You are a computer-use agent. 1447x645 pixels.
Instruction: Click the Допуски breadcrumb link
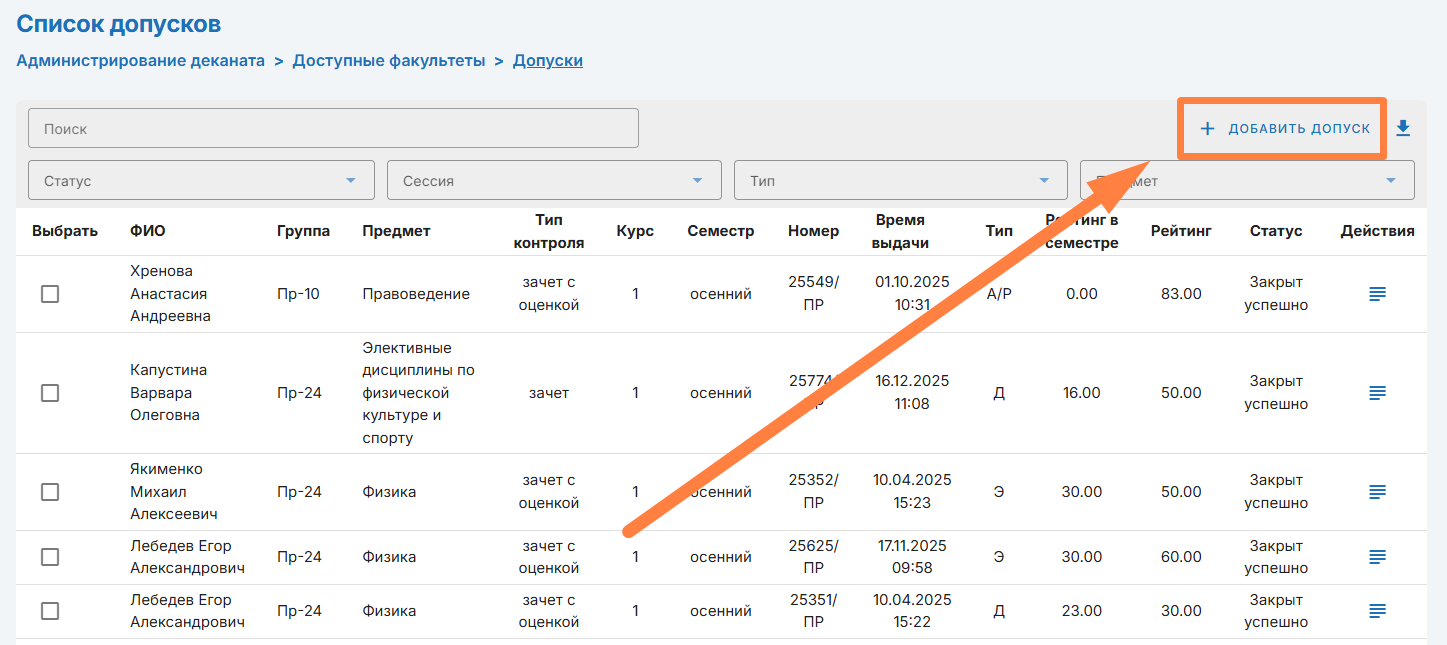click(x=548, y=61)
